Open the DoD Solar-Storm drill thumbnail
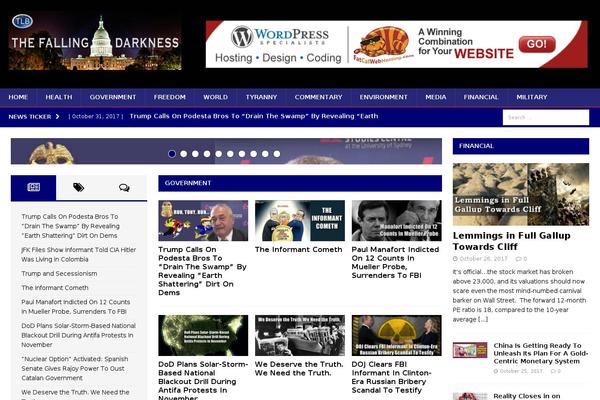The height and width of the screenshot is (400, 600). 203,335
